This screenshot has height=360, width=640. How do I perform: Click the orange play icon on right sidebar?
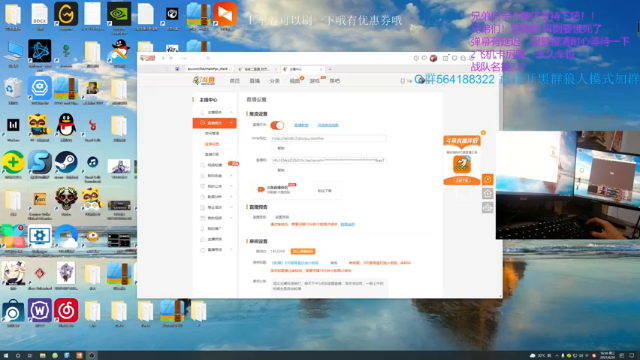487,180
